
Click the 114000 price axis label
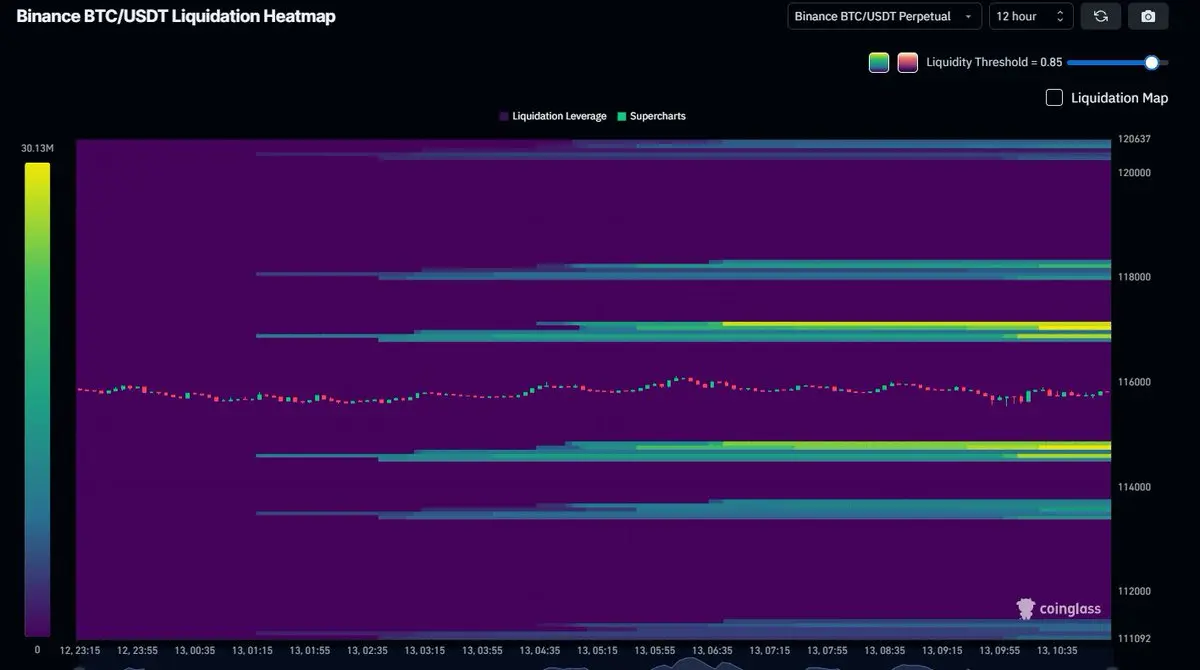pyautogui.click(x=1134, y=487)
